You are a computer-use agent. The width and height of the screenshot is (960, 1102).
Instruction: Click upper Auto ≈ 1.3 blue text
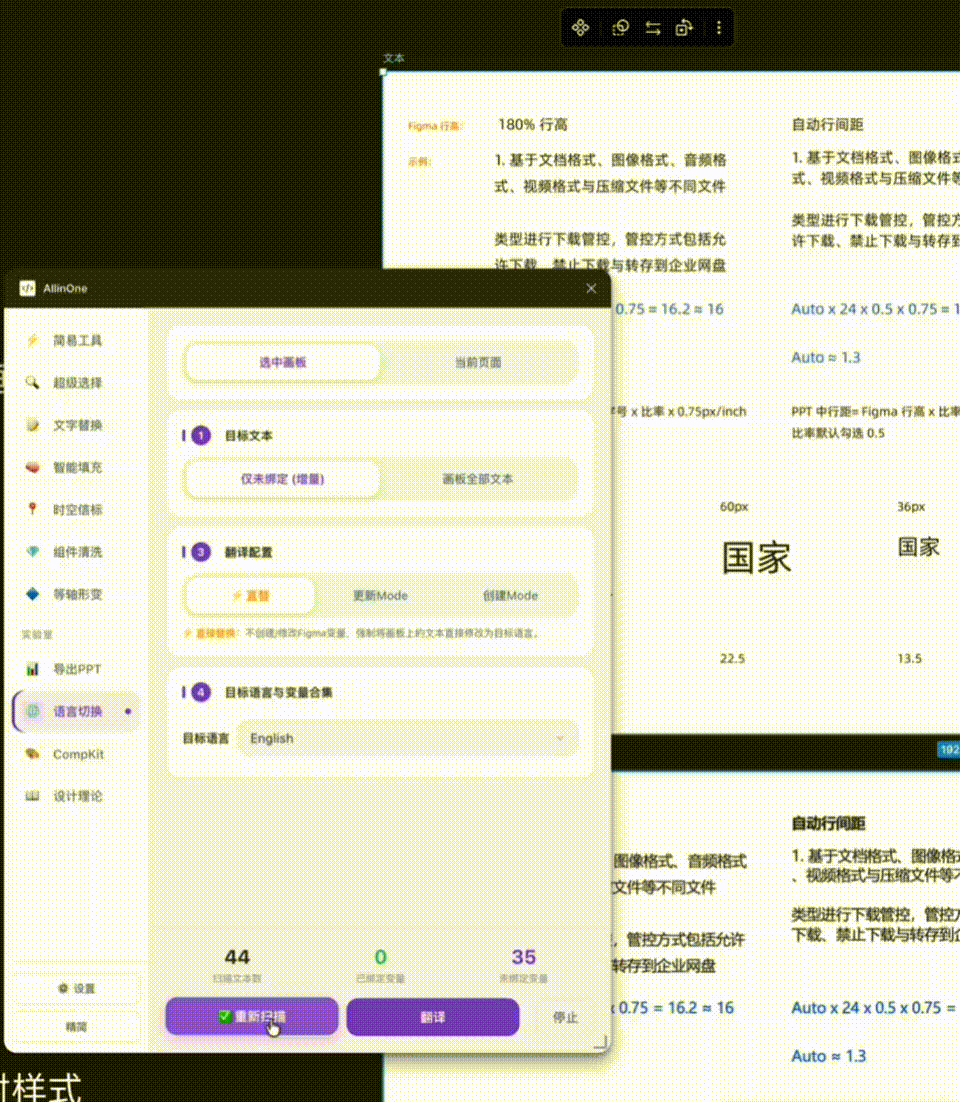click(825, 357)
